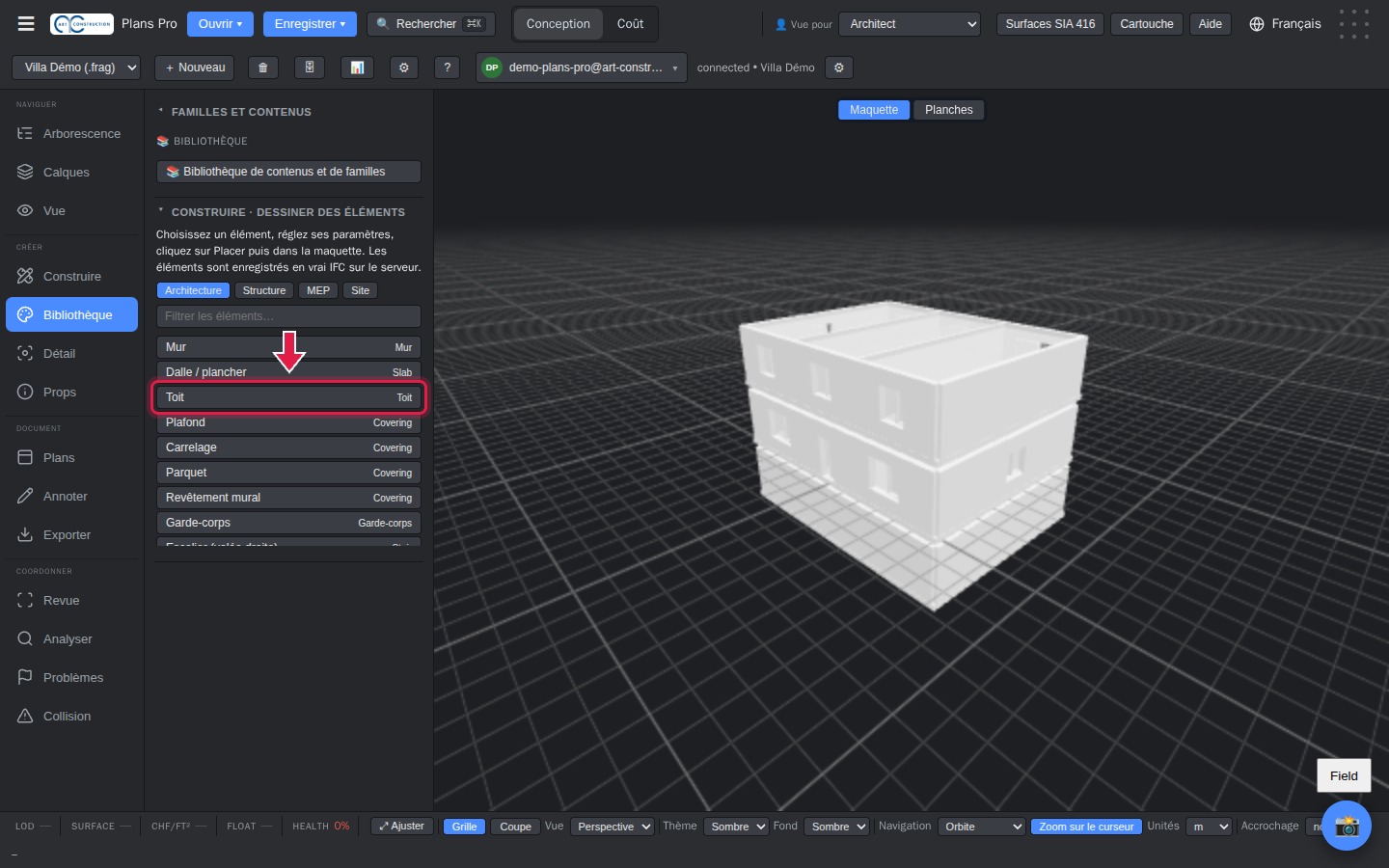Open connection settings gear after Villa Démo

(x=839, y=68)
